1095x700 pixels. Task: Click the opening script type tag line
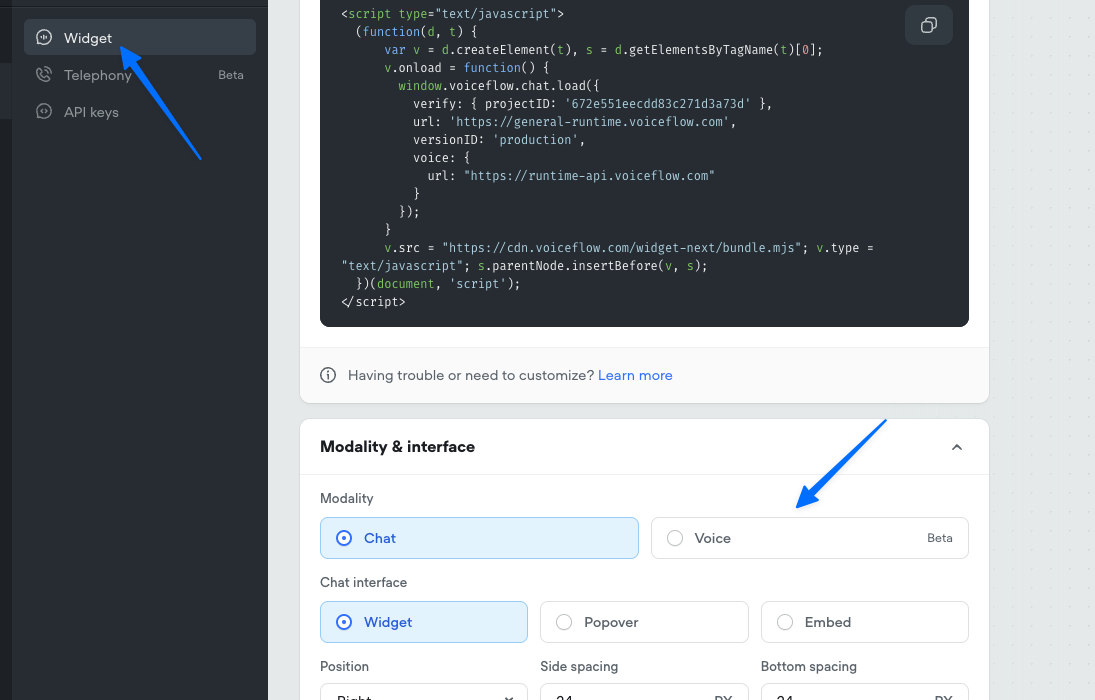pos(453,13)
